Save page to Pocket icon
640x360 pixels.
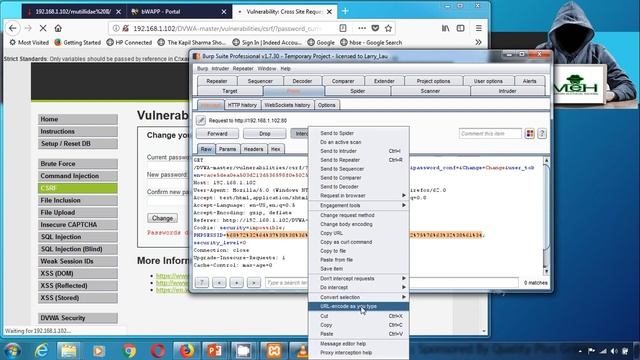(x=375, y=28)
